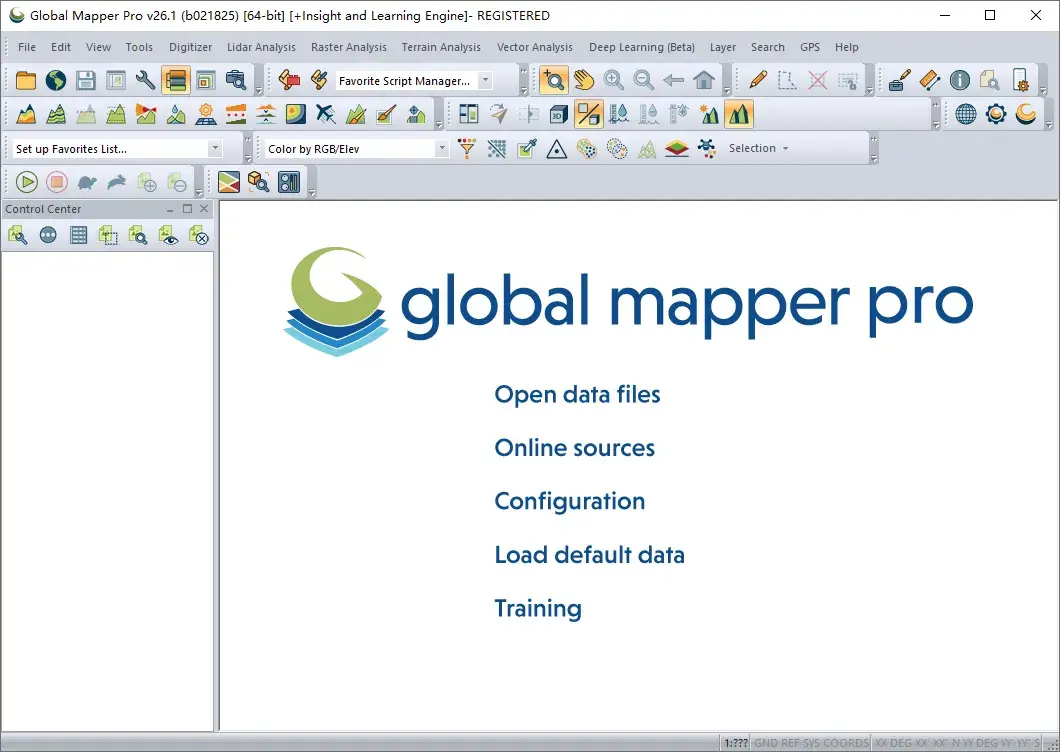Activate the Zoom In magnifier tool

(613, 80)
